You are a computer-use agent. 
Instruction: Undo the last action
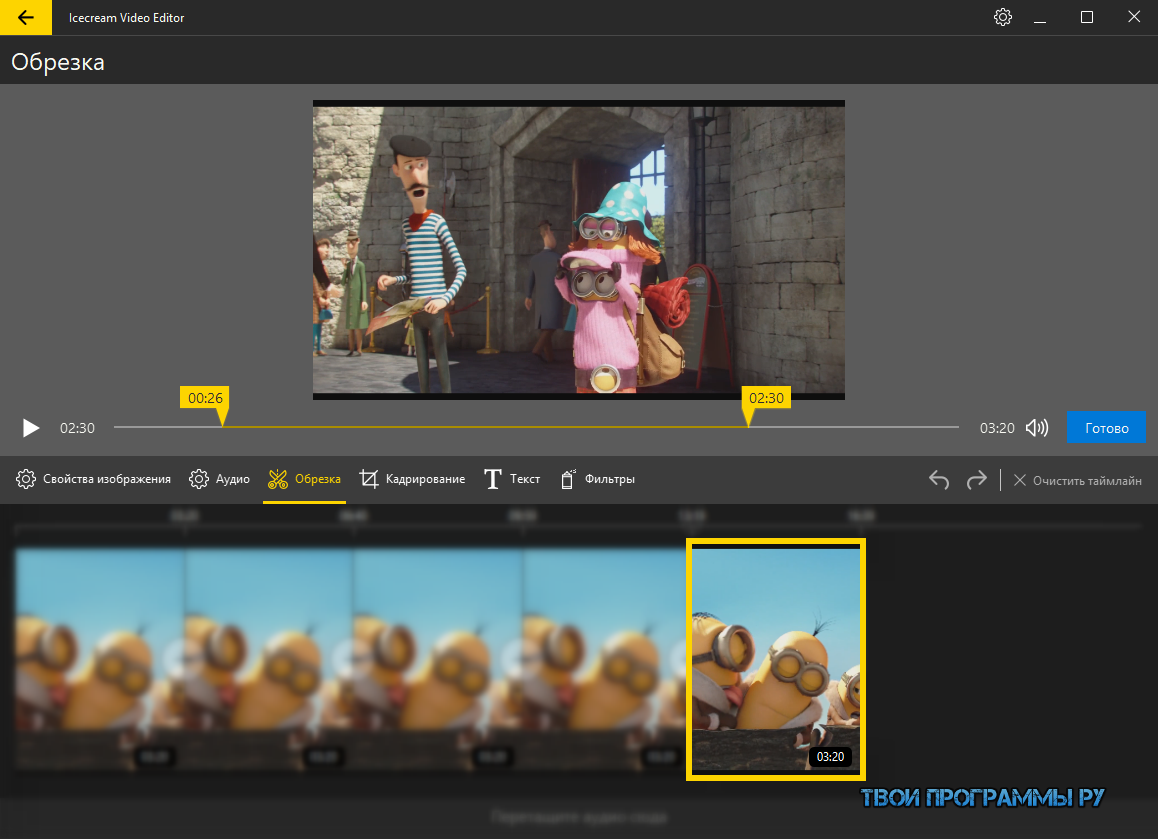tap(939, 480)
